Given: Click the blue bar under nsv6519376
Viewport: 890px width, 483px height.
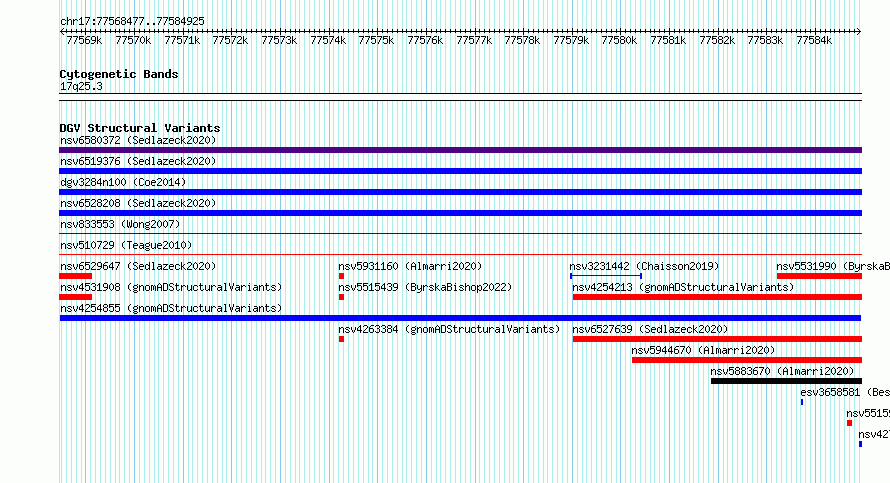Looking at the screenshot, I should coord(460,171).
